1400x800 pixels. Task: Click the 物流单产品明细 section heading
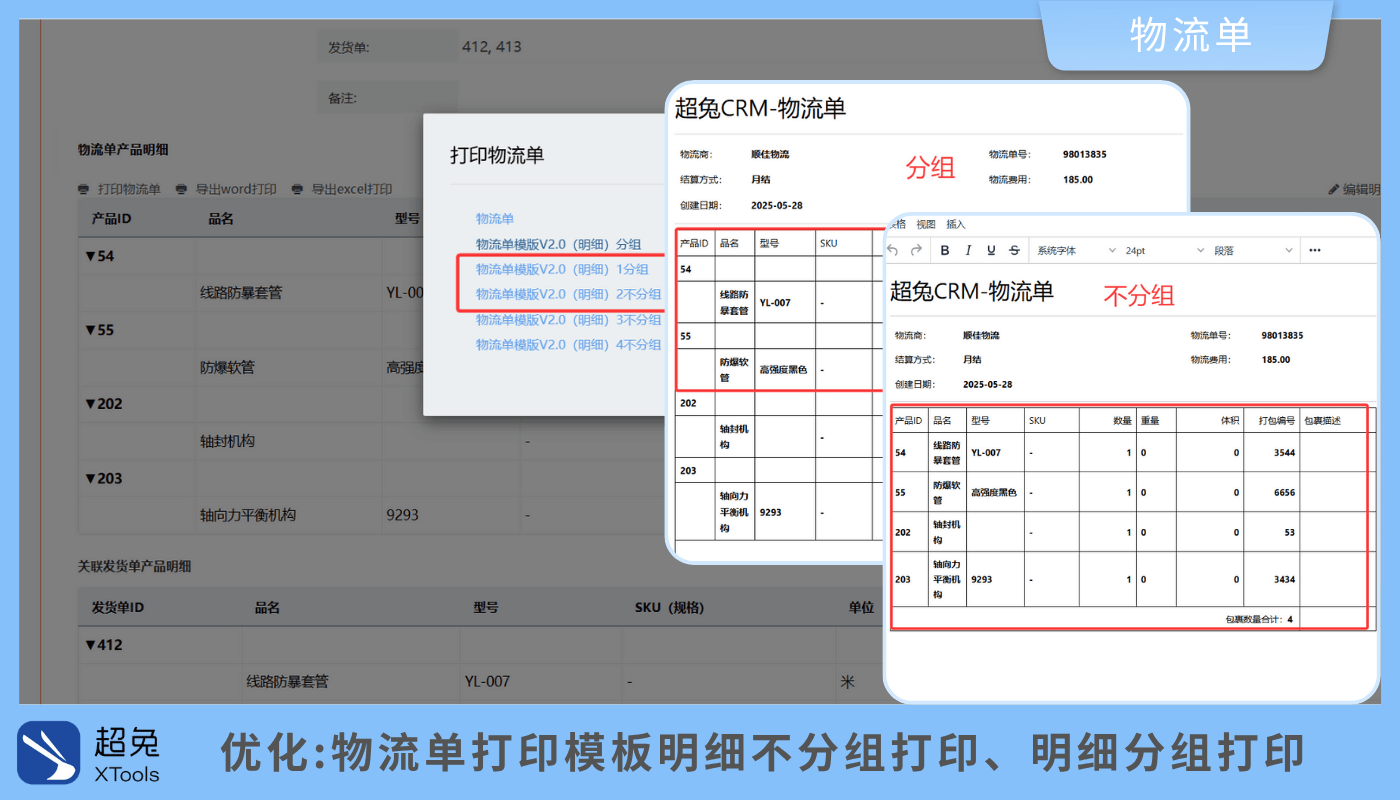click(x=123, y=150)
